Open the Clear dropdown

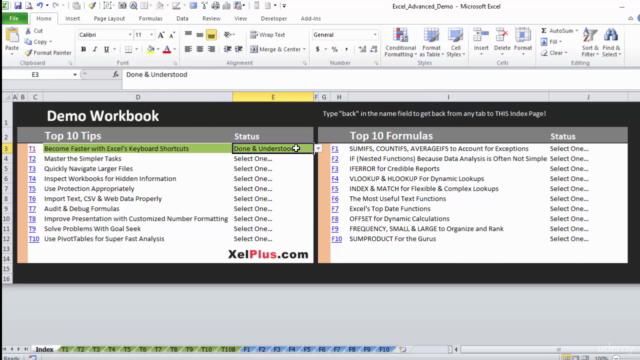click(x=555, y=53)
